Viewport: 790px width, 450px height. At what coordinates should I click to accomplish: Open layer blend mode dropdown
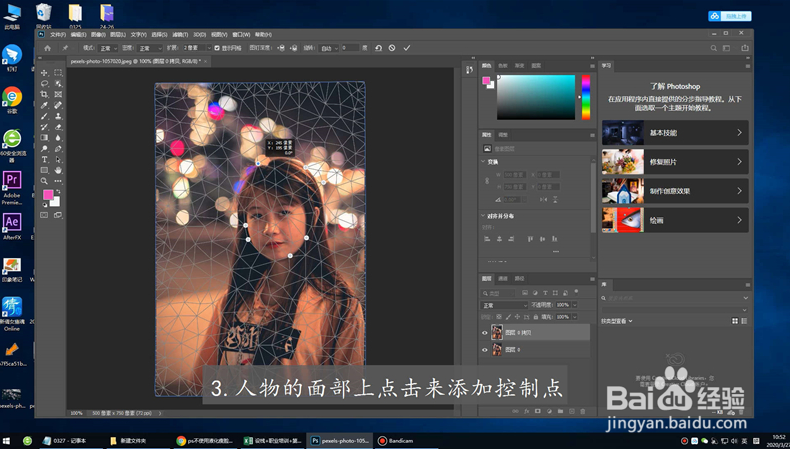pyautogui.click(x=504, y=305)
